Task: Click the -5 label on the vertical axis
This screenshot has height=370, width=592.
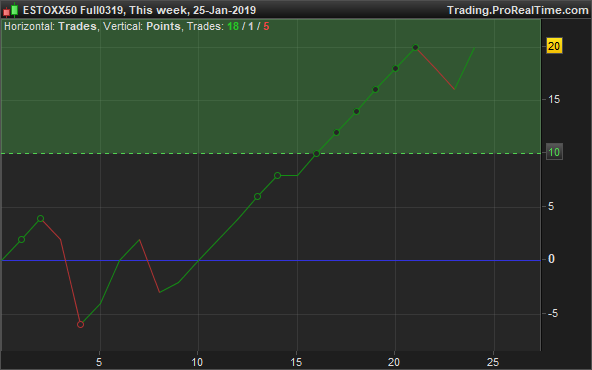Action: pyautogui.click(x=552, y=313)
